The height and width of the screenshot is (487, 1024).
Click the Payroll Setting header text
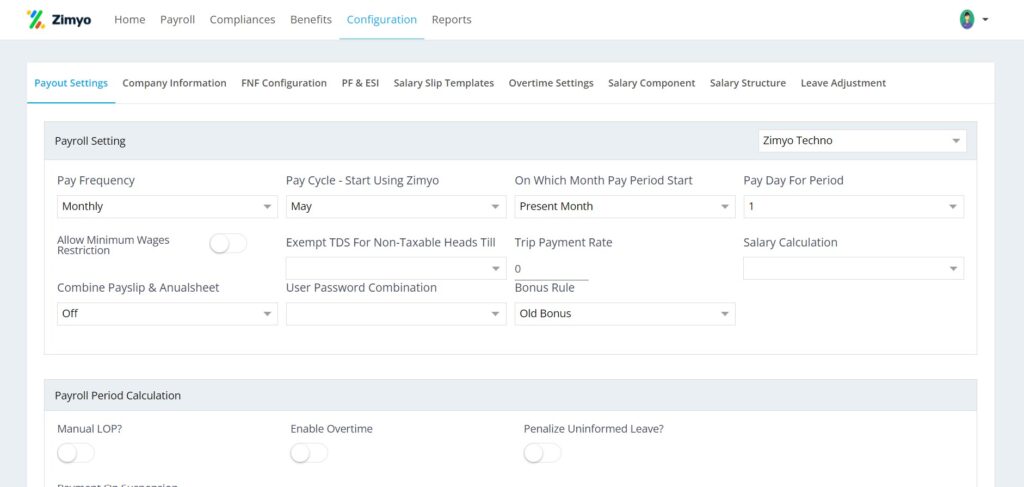click(x=90, y=141)
